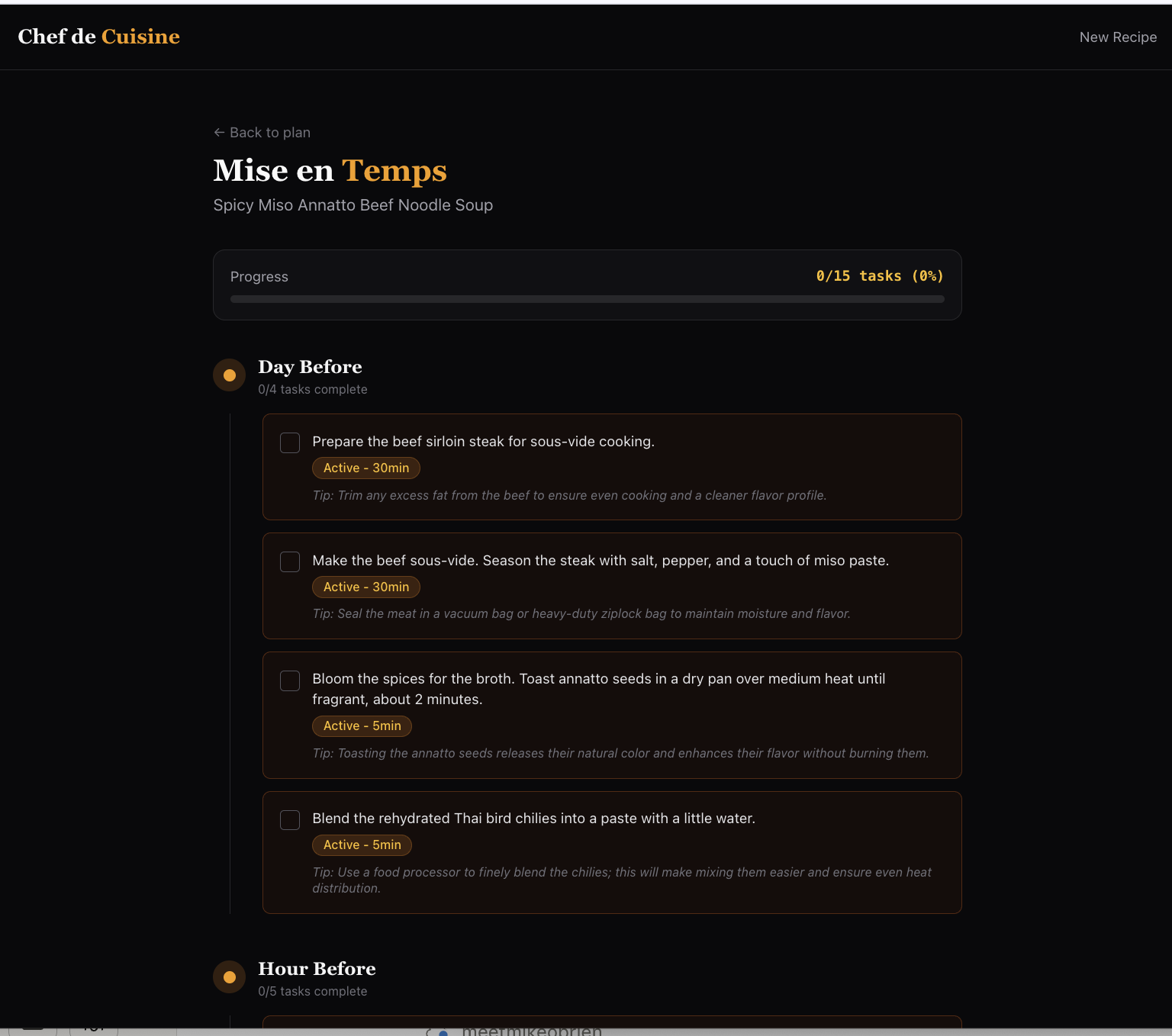
Task: Check the blend Thai bird chilies task
Action: tap(290, 820)
